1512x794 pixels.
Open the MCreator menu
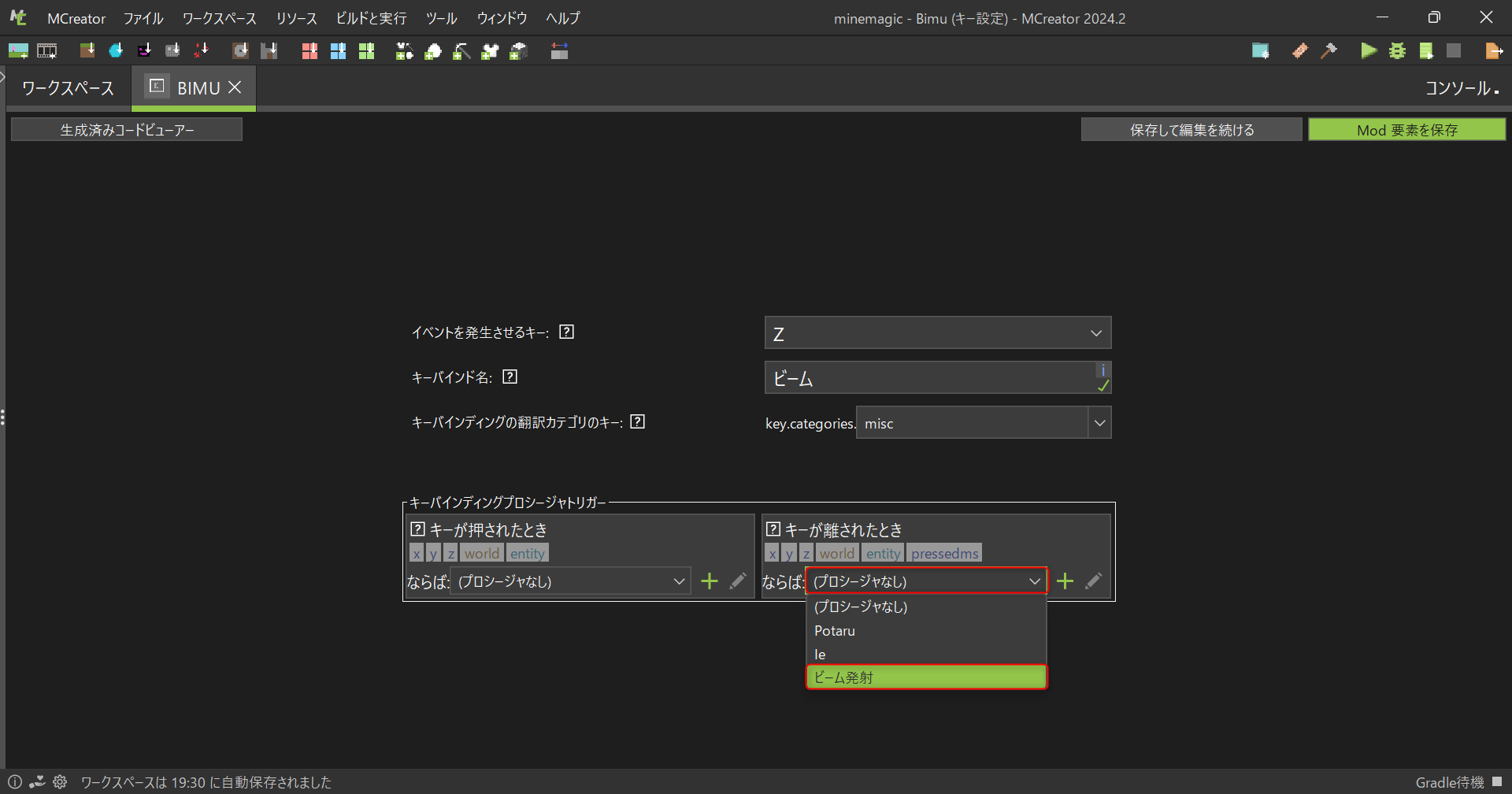point(76,18)
